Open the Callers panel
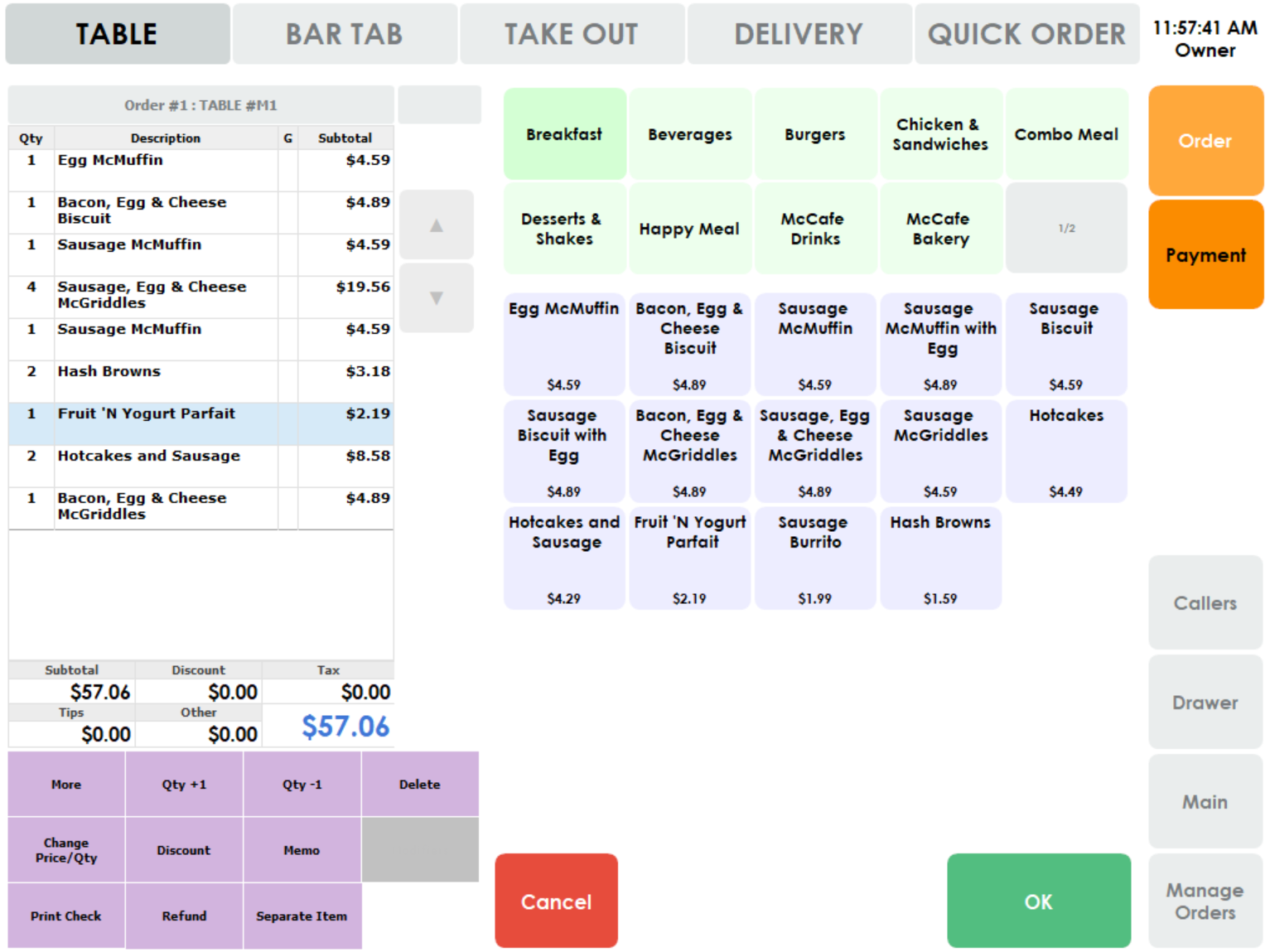Image resolution: width=1270 pixels, height=952 pixels. [x=1205, y=602]
